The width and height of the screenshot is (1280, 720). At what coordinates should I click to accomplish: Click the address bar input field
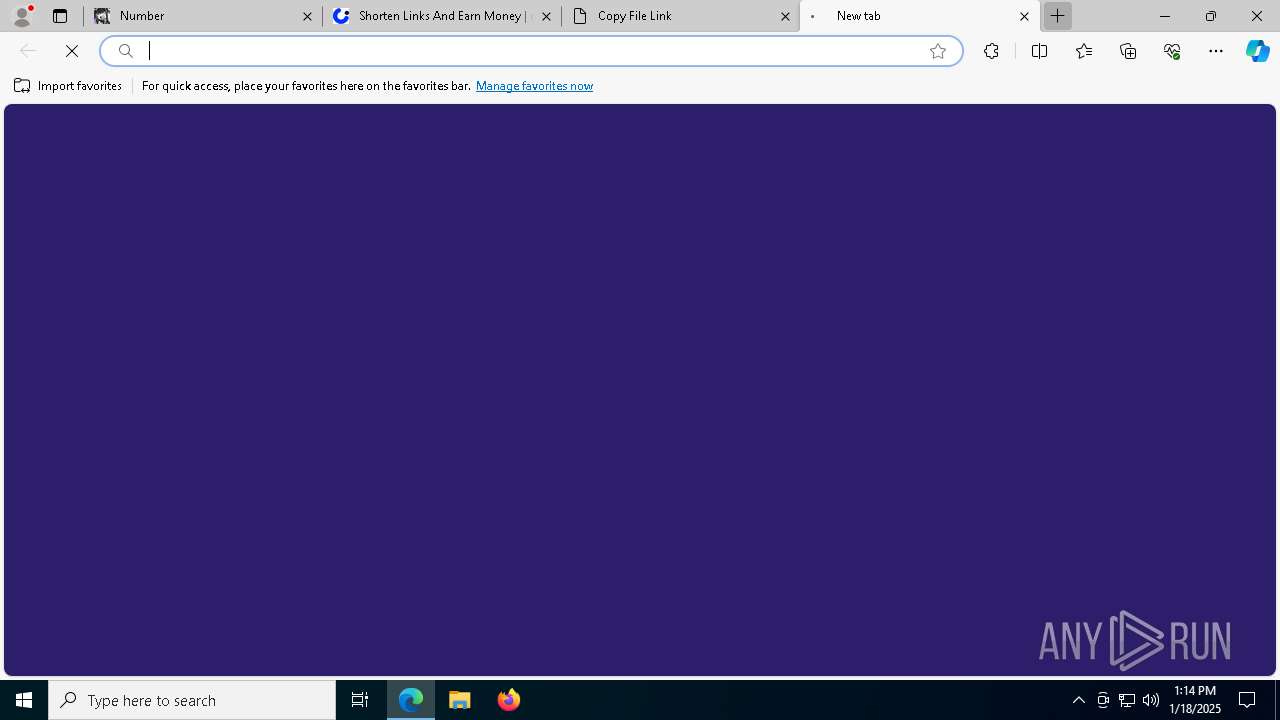[x=530, y=51]
